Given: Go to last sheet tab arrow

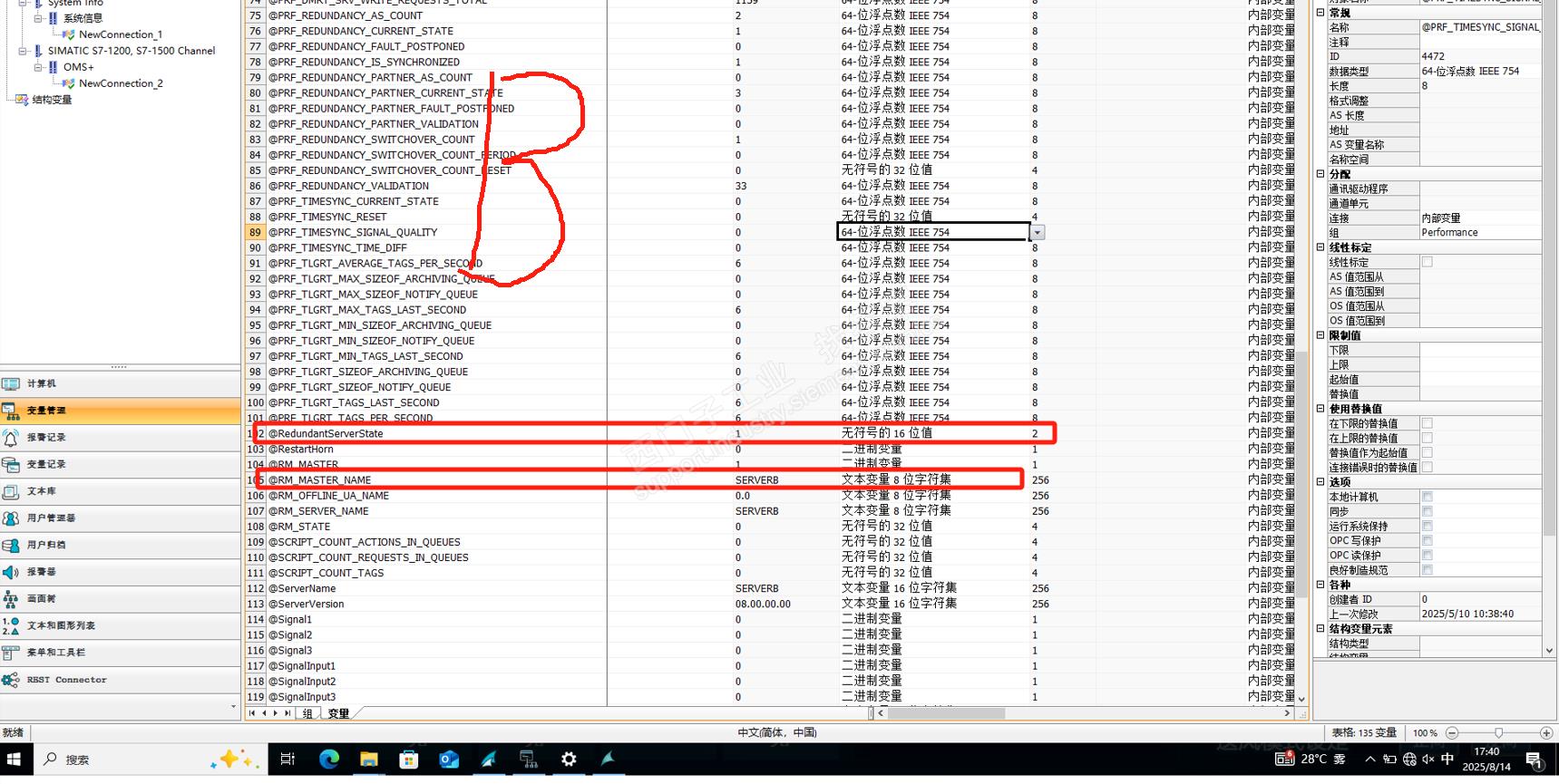Looking at the screenshot, I should click(287, 713).
